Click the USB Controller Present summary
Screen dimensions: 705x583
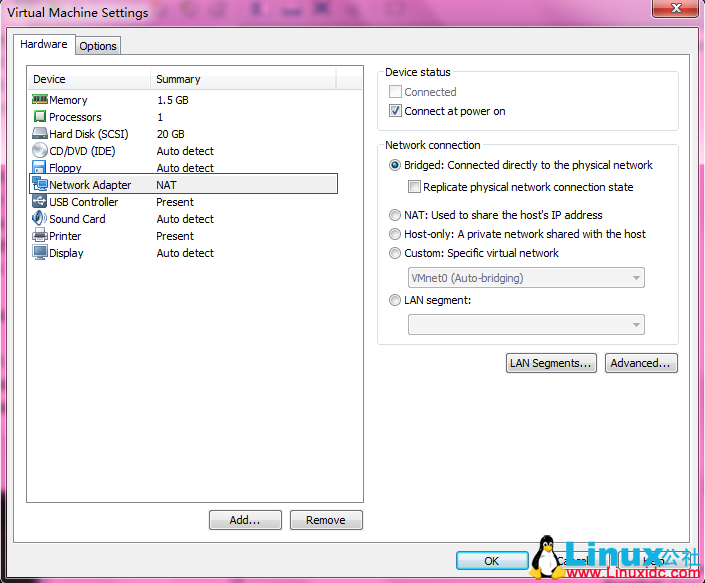[175, 202]
